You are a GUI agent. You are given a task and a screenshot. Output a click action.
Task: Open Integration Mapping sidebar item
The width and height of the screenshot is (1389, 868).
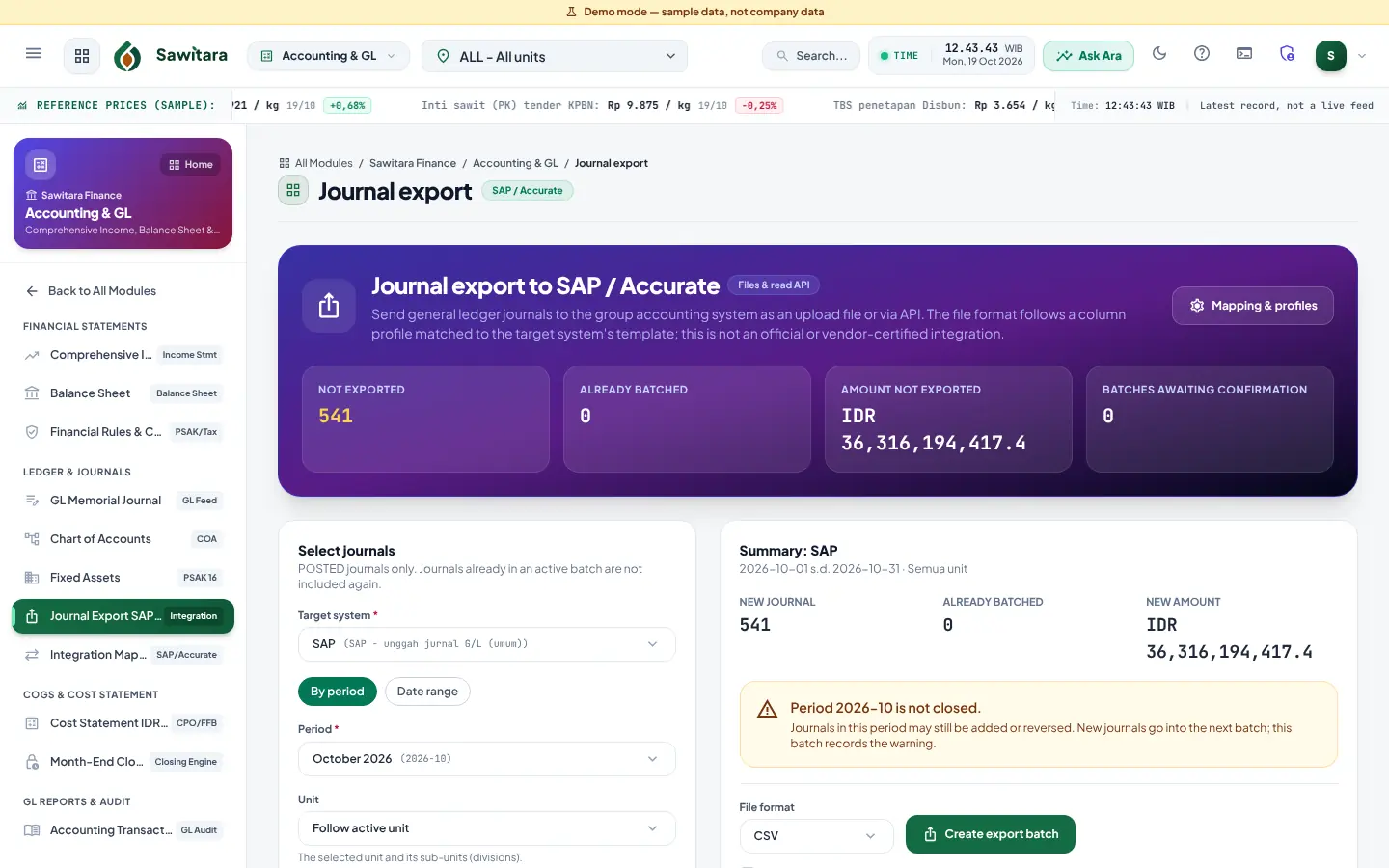pos(123,655)
